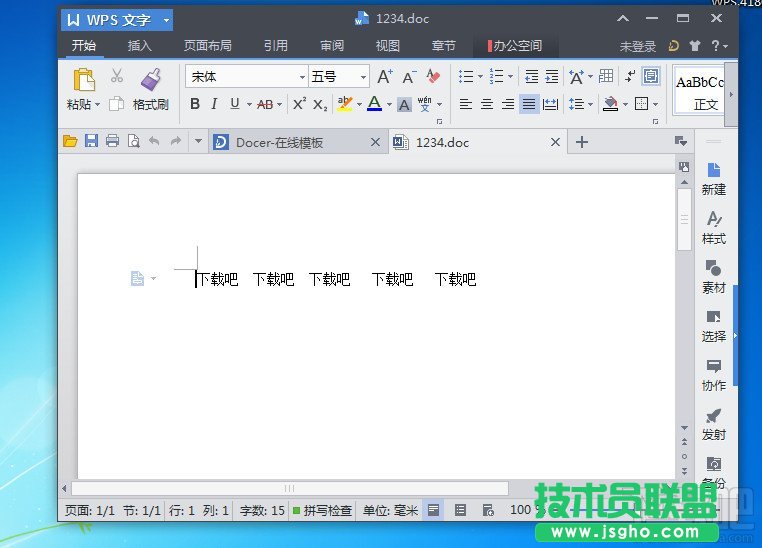This screenshot has width=762, height=548.
Task: Open the font size dropdown (五号)
Action: [x=363, y=77]
